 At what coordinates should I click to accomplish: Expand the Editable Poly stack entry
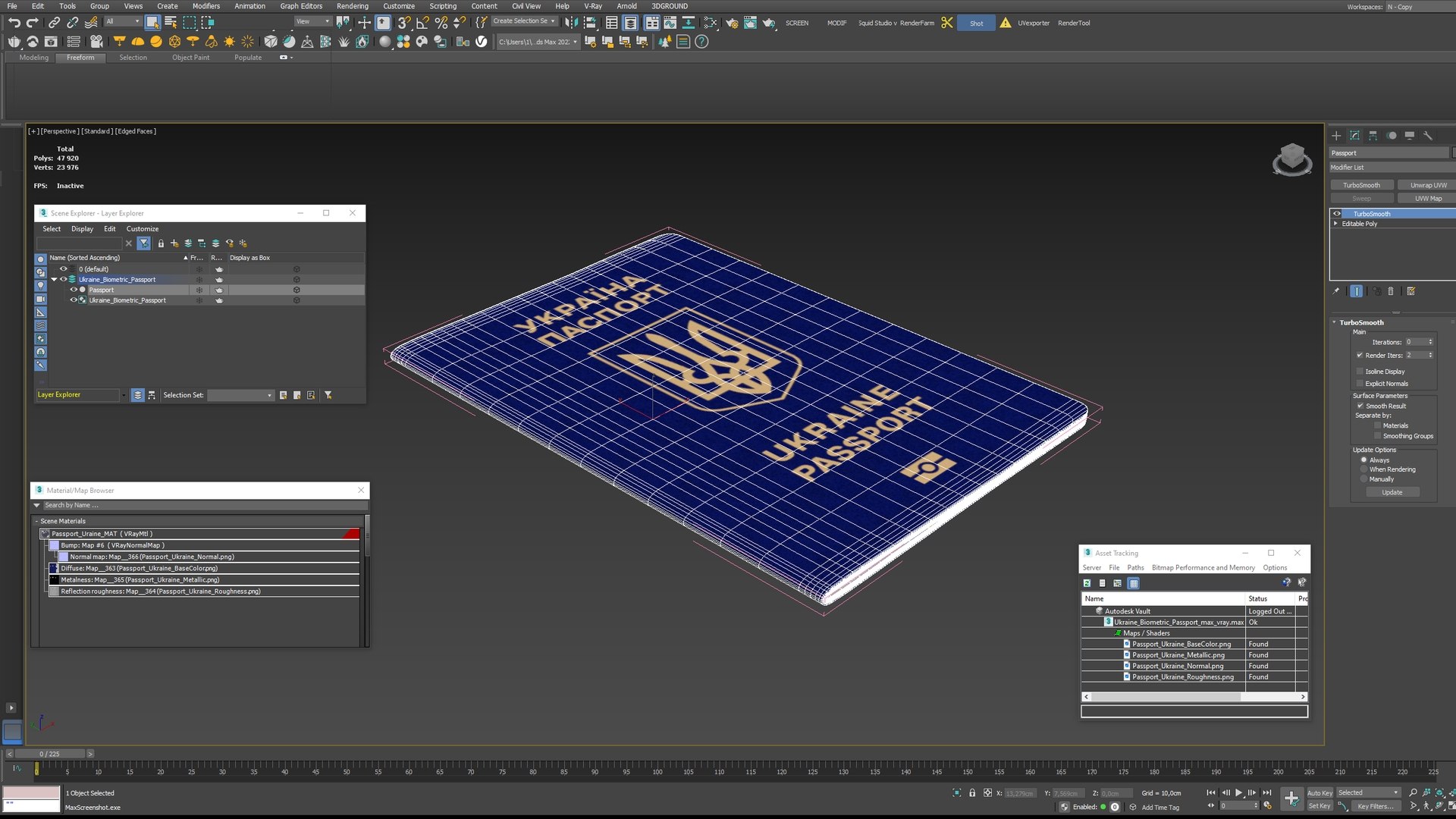[1335, 224]
